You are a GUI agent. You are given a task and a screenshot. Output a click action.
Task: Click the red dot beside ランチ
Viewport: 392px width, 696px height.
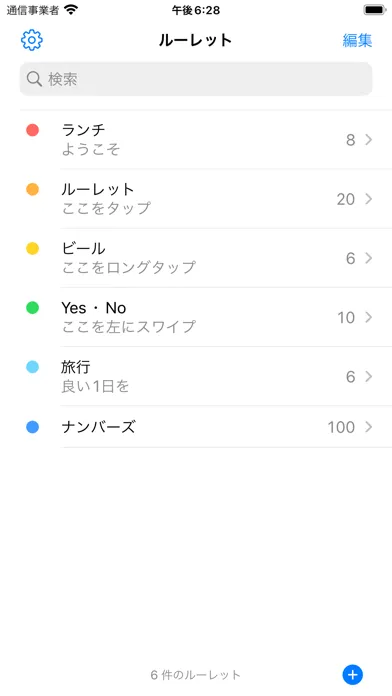pos(32,130)
